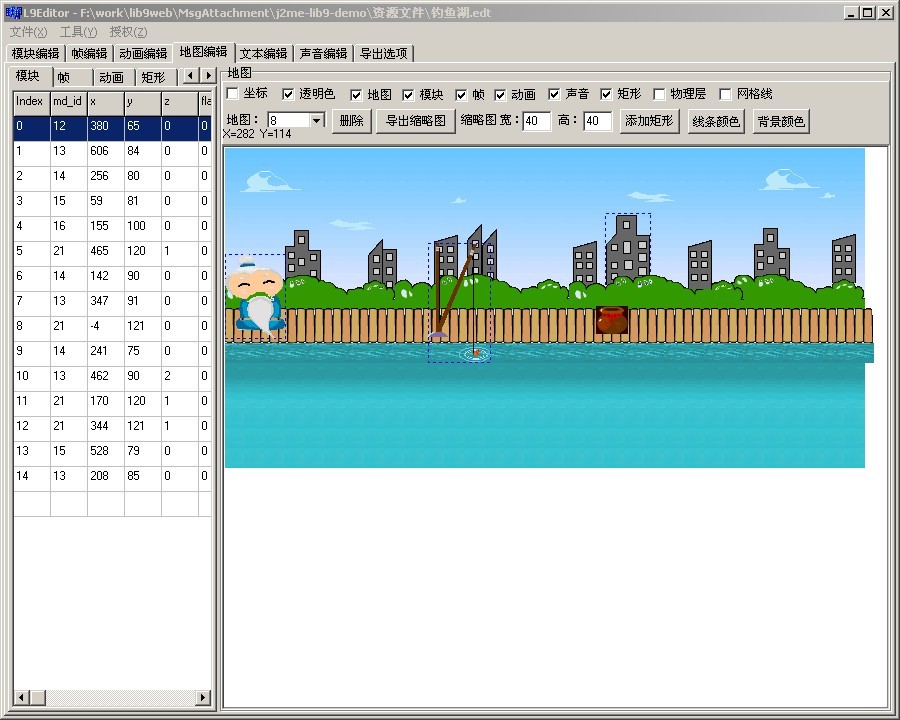Switch to the 动画编辑 tab

click(143, 53)
